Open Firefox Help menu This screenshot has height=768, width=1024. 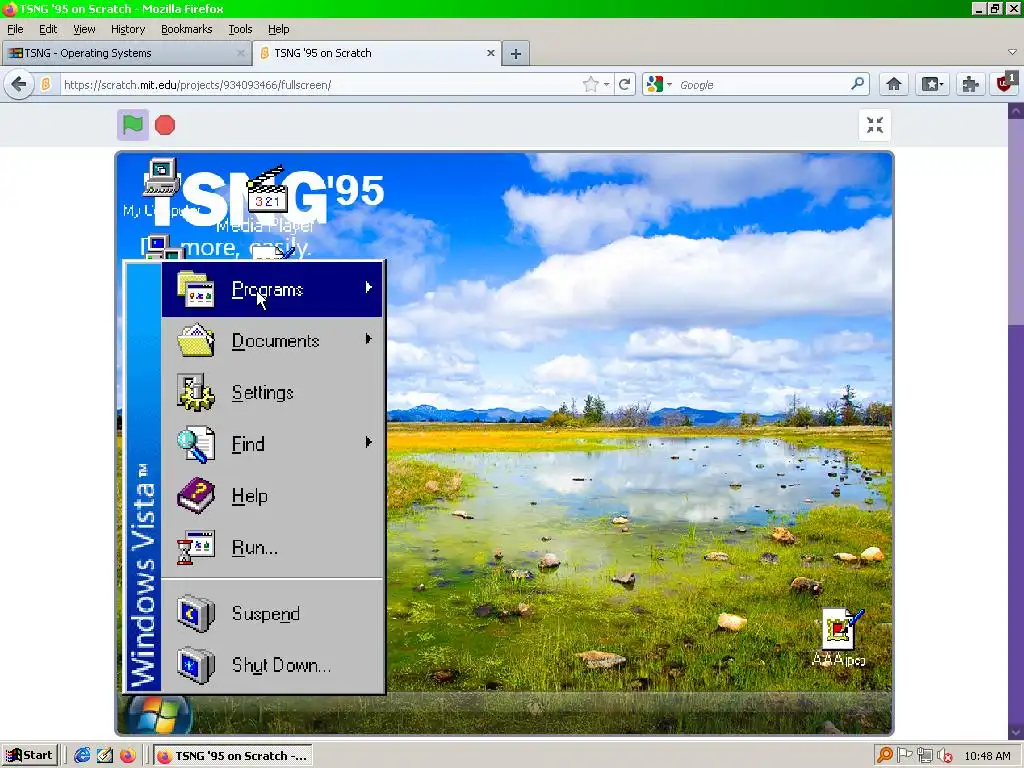point(278,29)
